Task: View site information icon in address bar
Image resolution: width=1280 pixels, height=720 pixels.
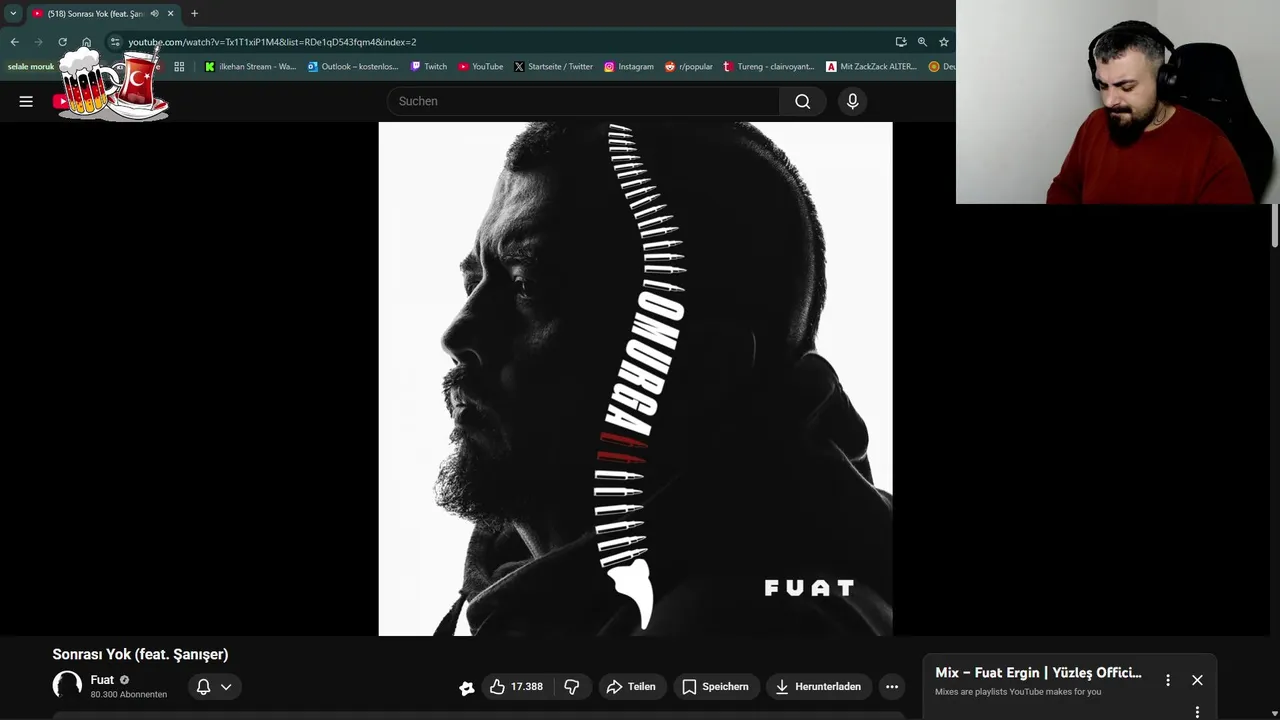Action: click(115, 42)
